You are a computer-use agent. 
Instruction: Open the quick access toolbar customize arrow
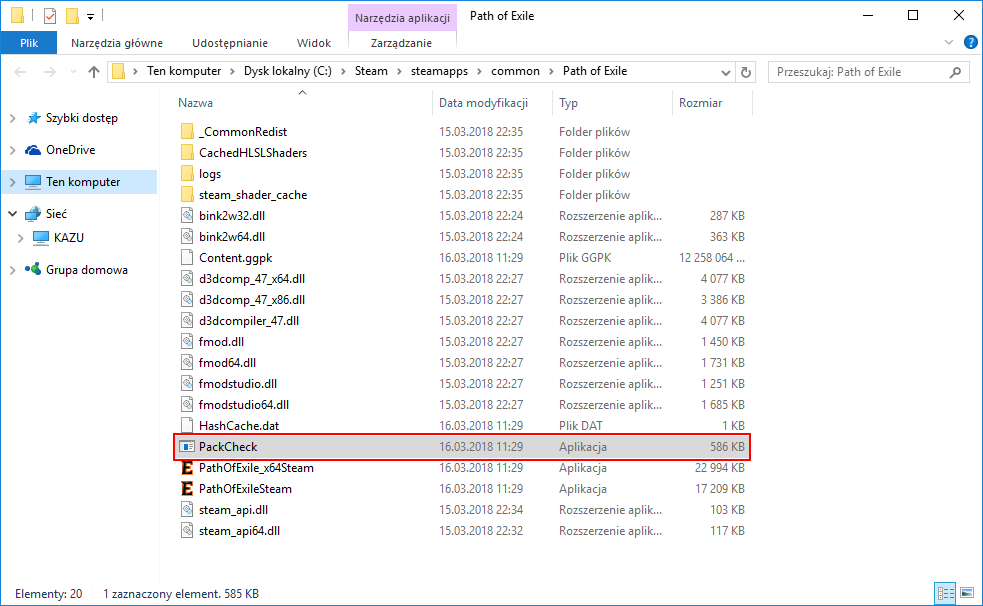[x=90, y=17]
